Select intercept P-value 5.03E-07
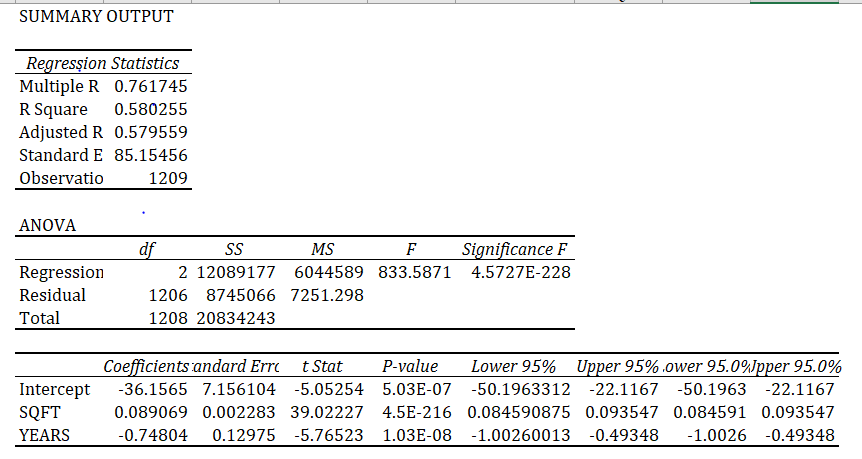Screen dimensions: 862x459 pyautogui.click(x=417, y=390)
